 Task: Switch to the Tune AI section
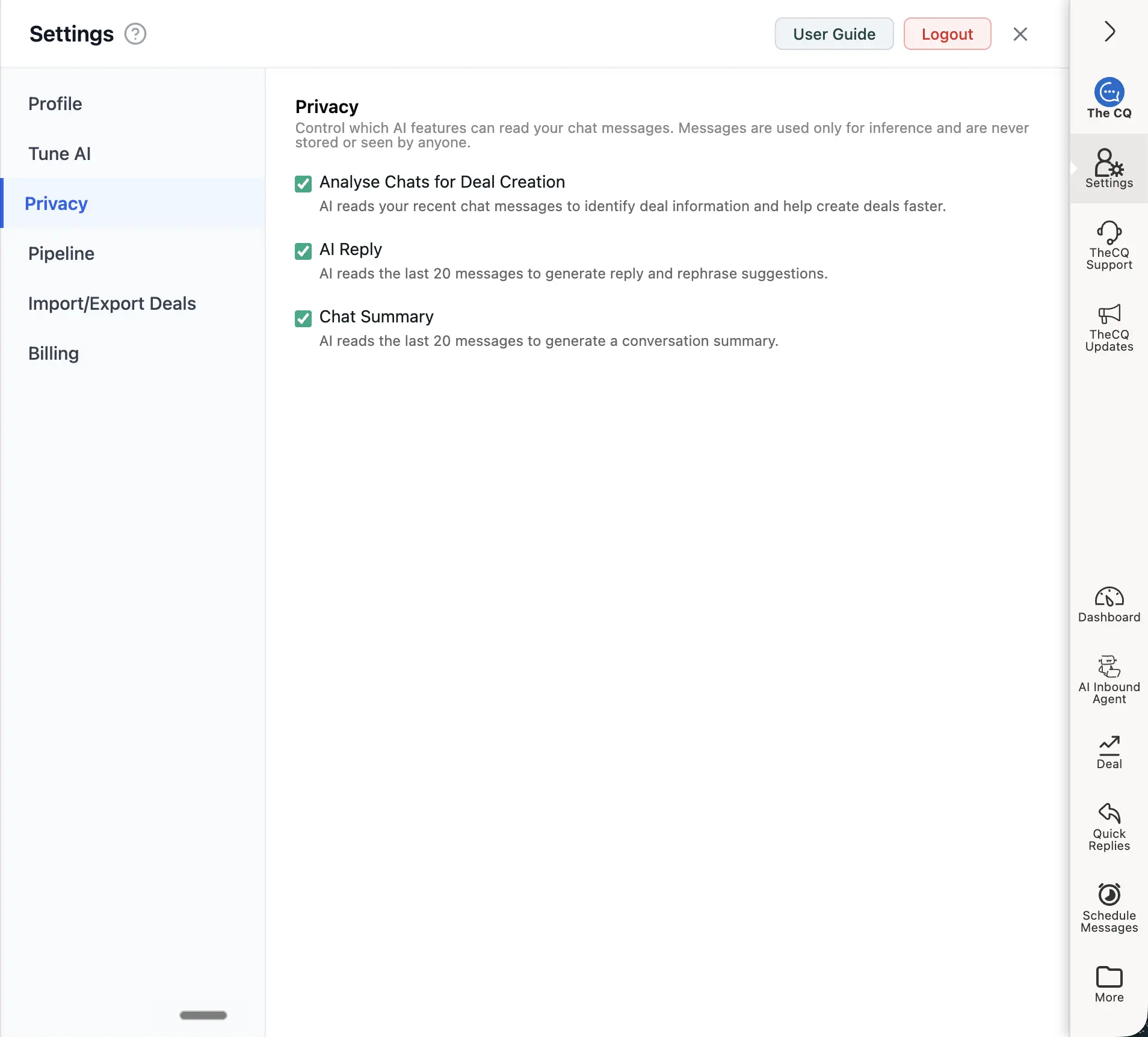click(60, 153)
